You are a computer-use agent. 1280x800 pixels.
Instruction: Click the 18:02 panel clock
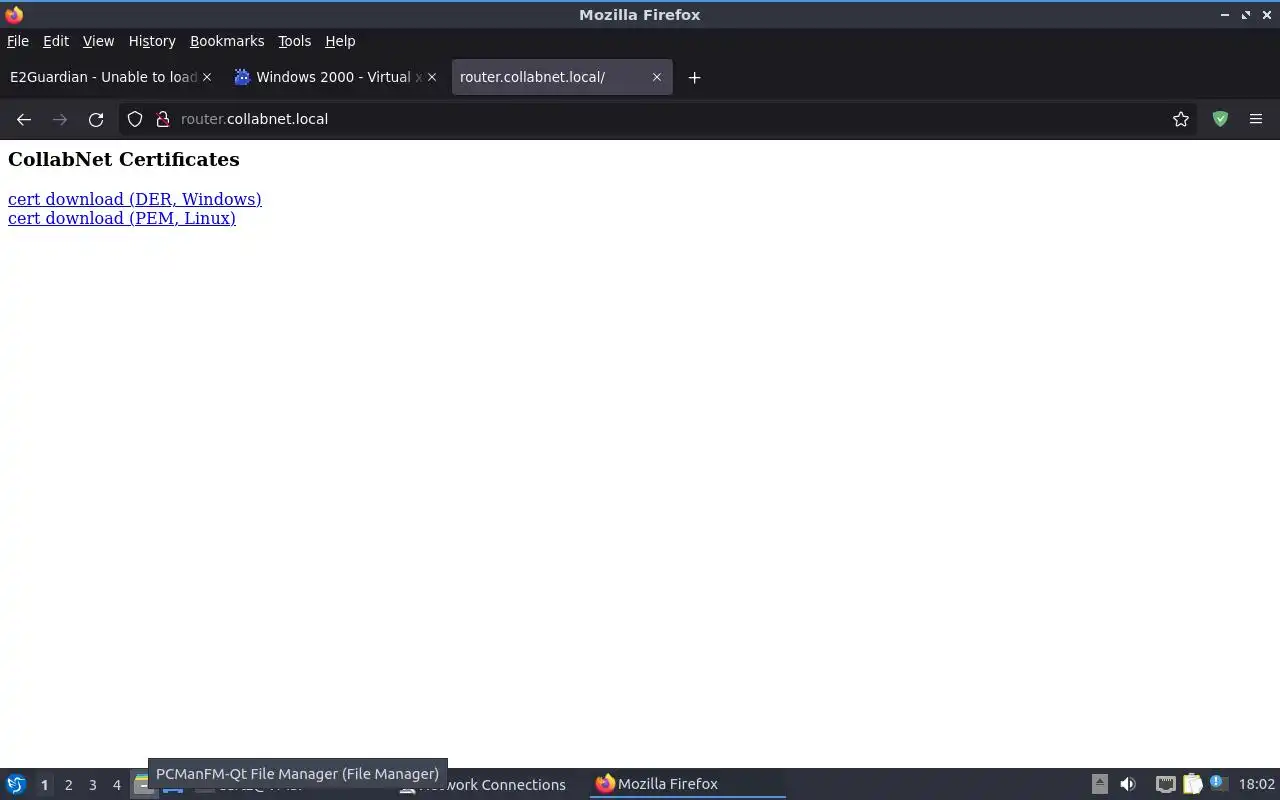(x=1256, y=785)
